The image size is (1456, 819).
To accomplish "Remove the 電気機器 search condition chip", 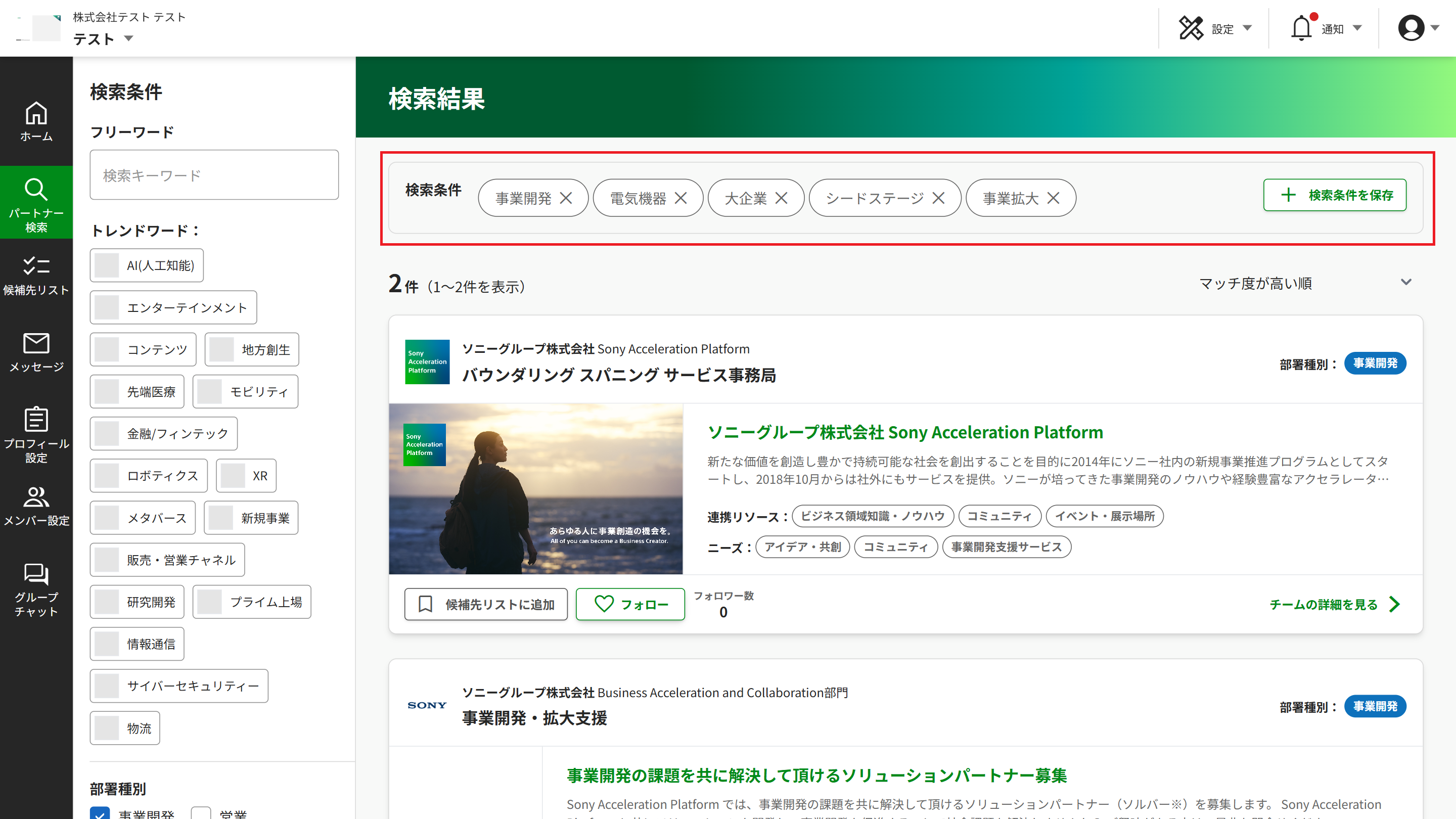I will pyautogui.click(x=680, y=198).
